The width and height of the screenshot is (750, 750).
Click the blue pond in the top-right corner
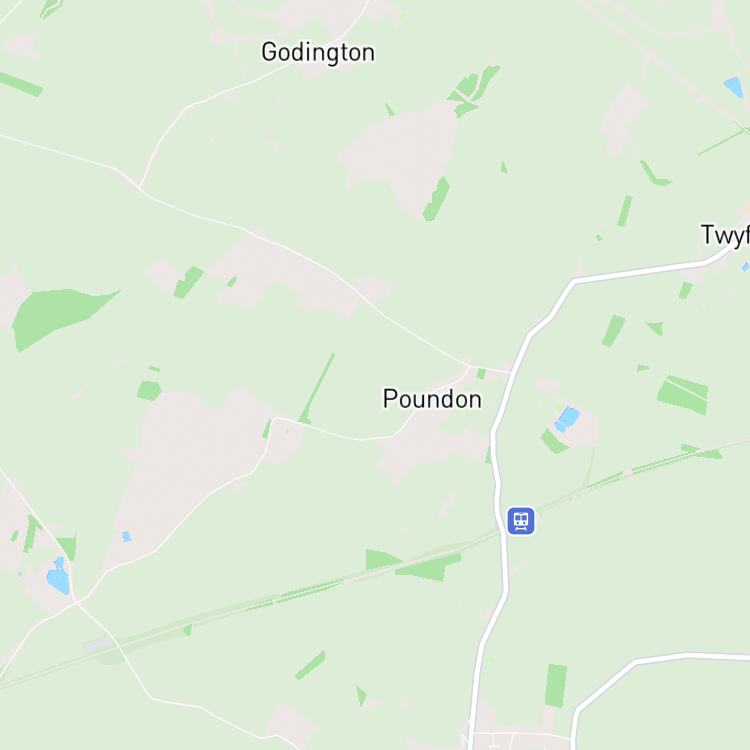tap(734, 87)
